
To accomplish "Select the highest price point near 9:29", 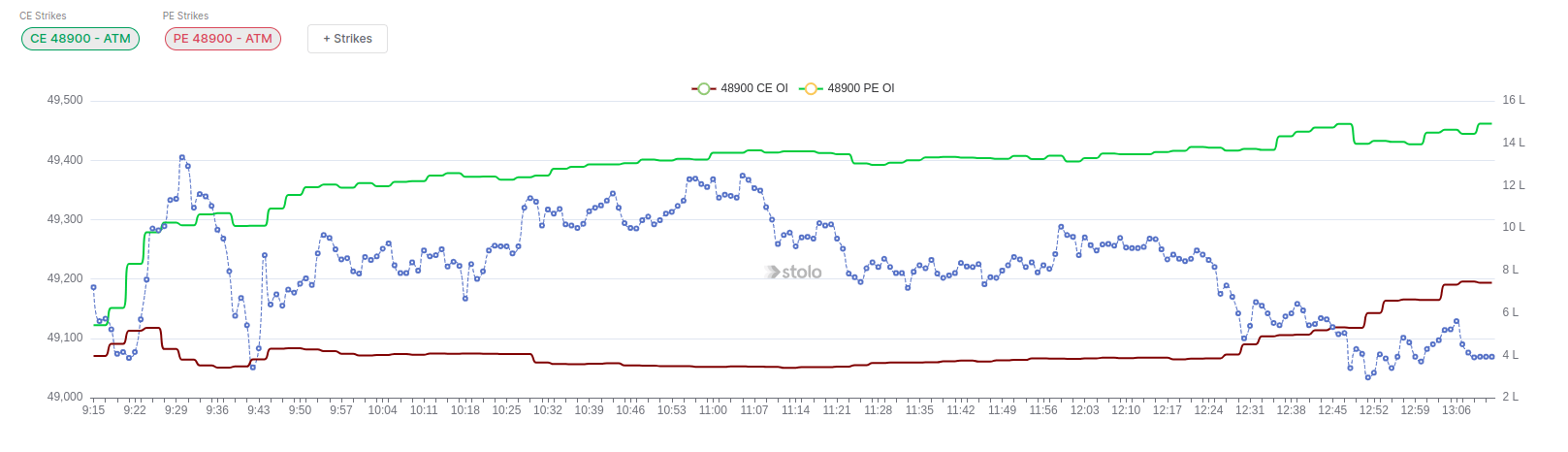I will tap(182, 157).
